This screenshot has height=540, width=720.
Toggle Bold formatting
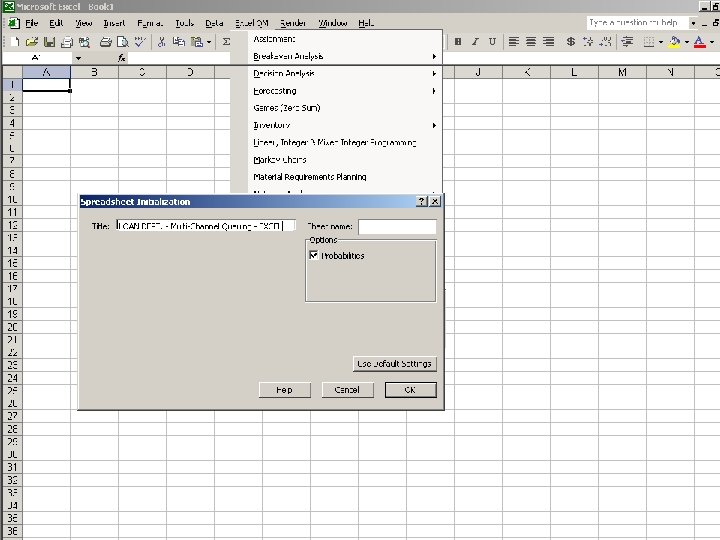458,42
